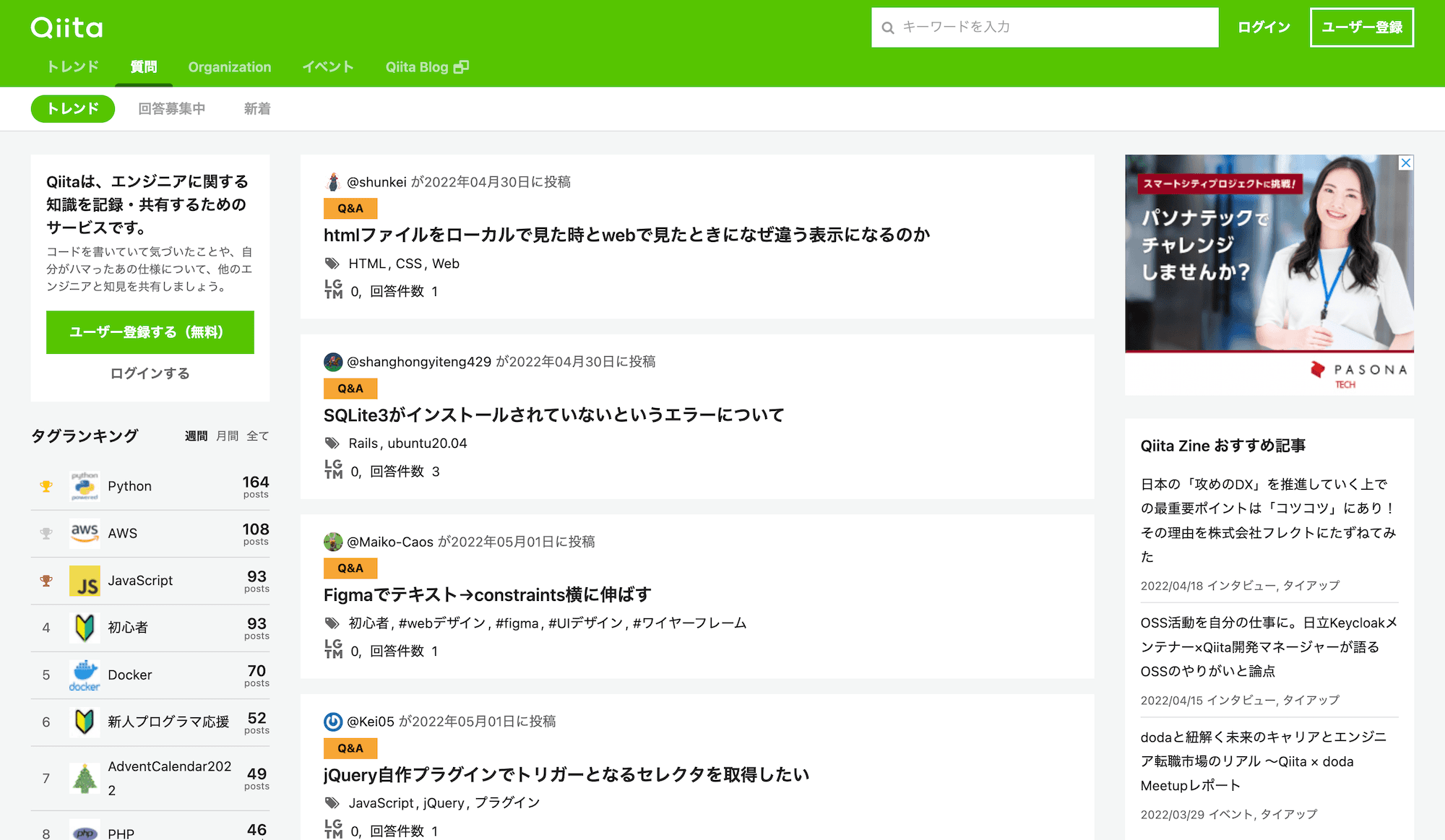Click ユーザー登録する（無料） button
The width and height of the screenshot is (1445, 840).
pos(150,332)
